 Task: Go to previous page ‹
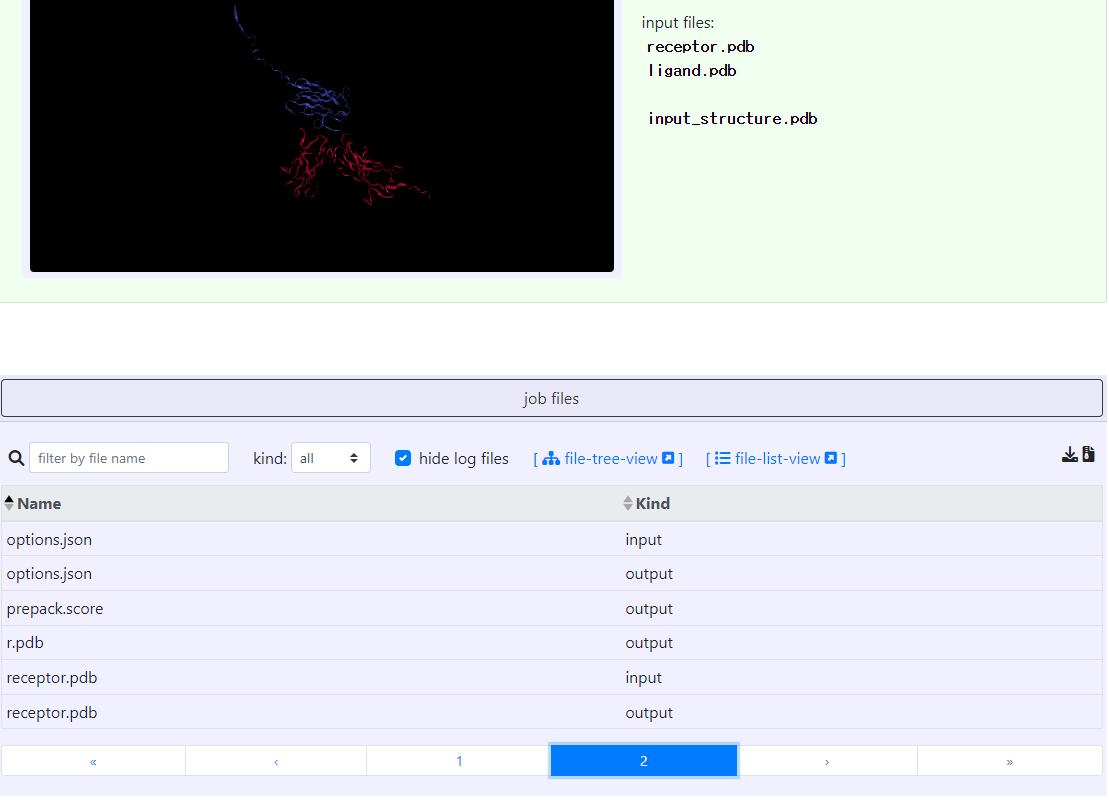click(x=276, y=761)
